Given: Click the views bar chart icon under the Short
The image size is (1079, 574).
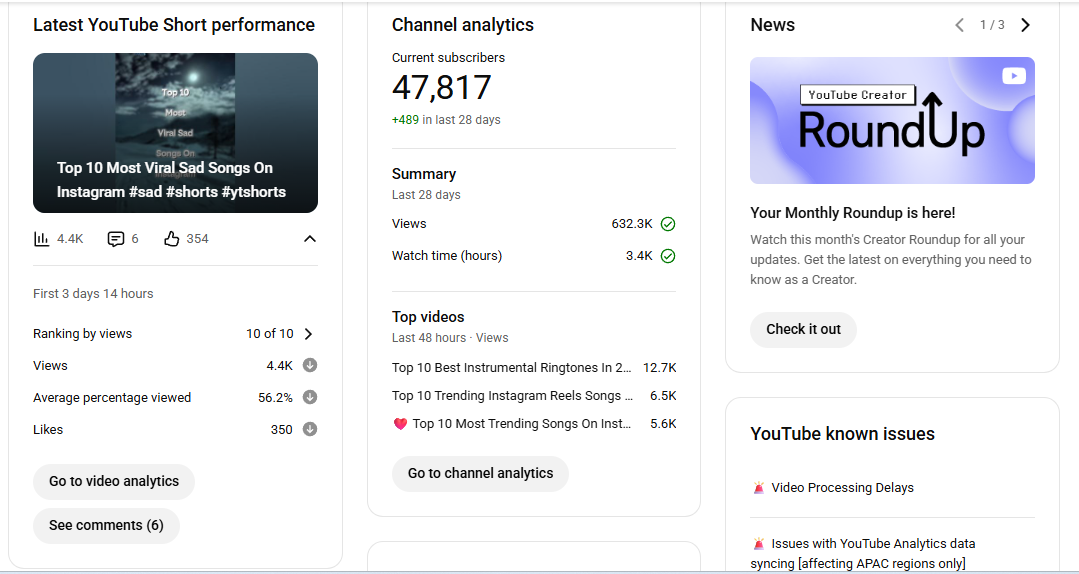Looking at the screenshot, I should 42,239.
